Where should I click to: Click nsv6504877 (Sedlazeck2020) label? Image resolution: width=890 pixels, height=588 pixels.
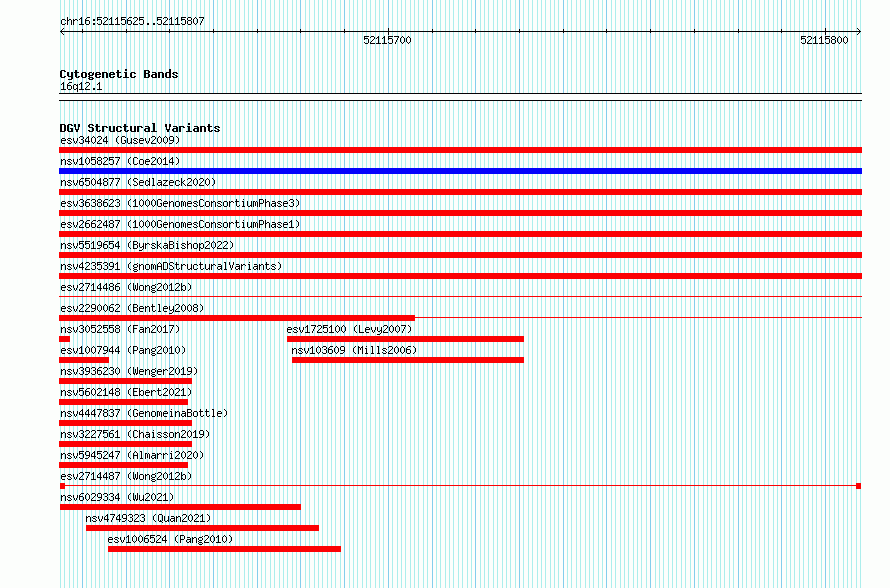point(138,182)
